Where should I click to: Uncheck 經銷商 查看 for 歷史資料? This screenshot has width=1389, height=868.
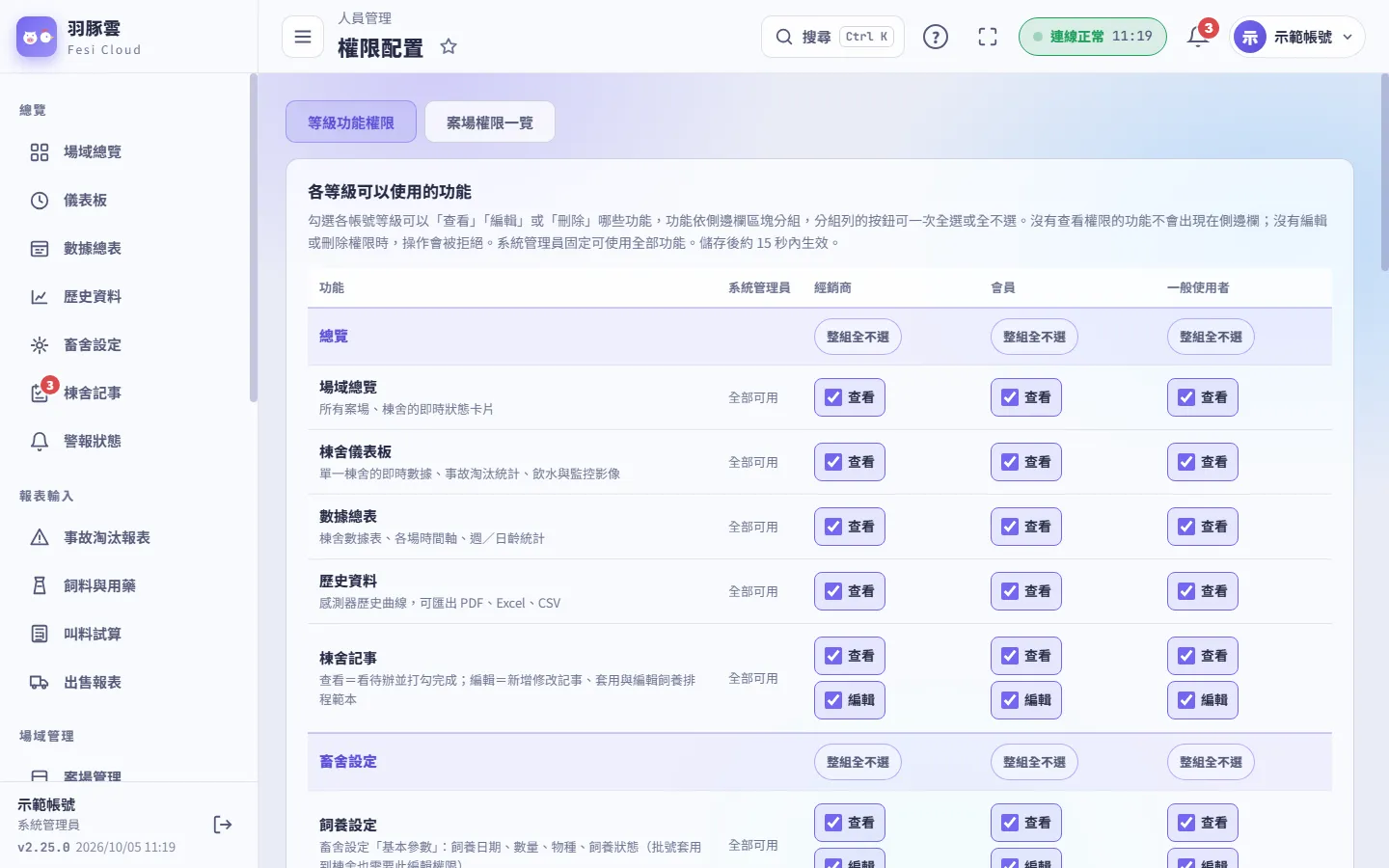tap(833, 591)
